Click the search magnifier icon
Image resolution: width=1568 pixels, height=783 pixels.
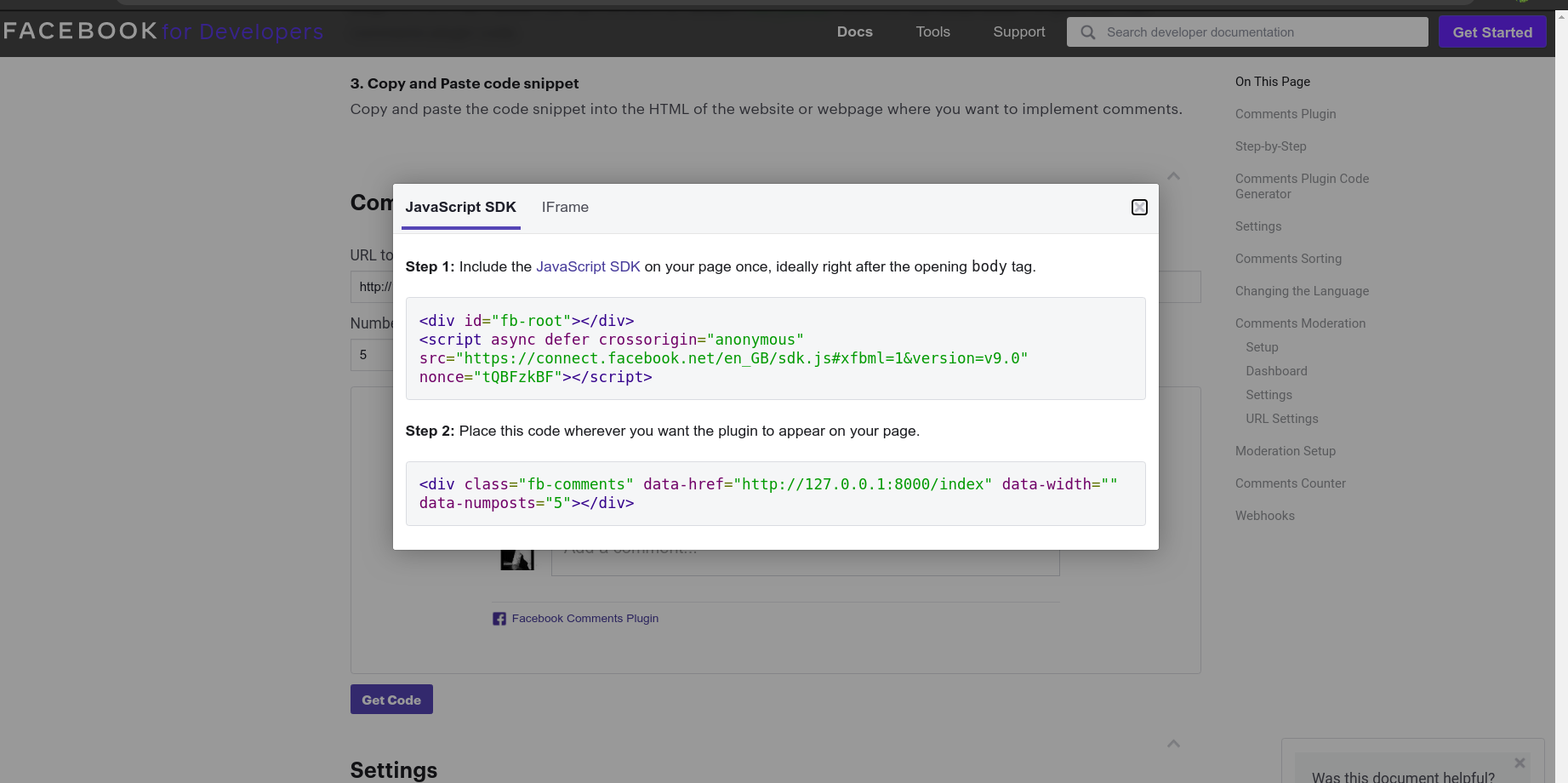[x=1087, y=32]
